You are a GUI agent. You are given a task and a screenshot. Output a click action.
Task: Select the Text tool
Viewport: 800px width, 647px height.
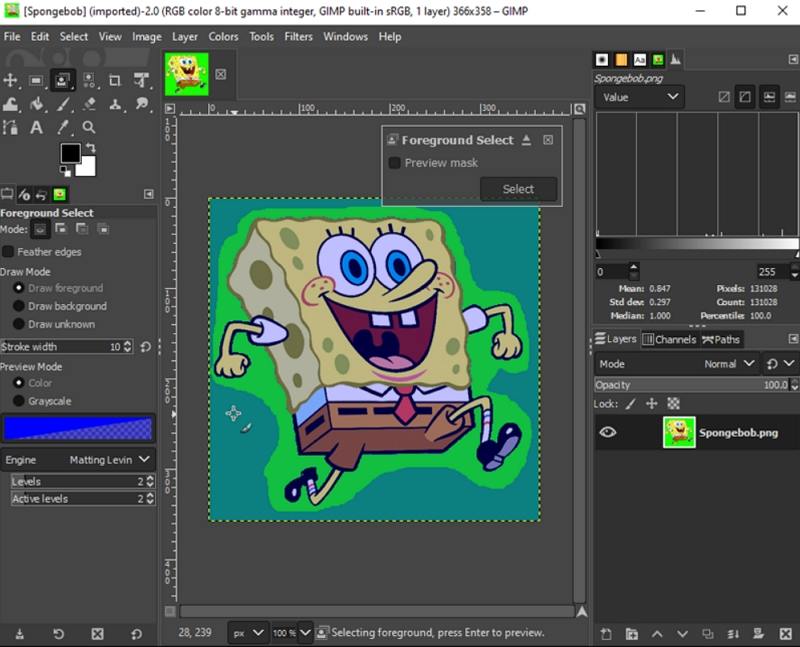point(37,128)
